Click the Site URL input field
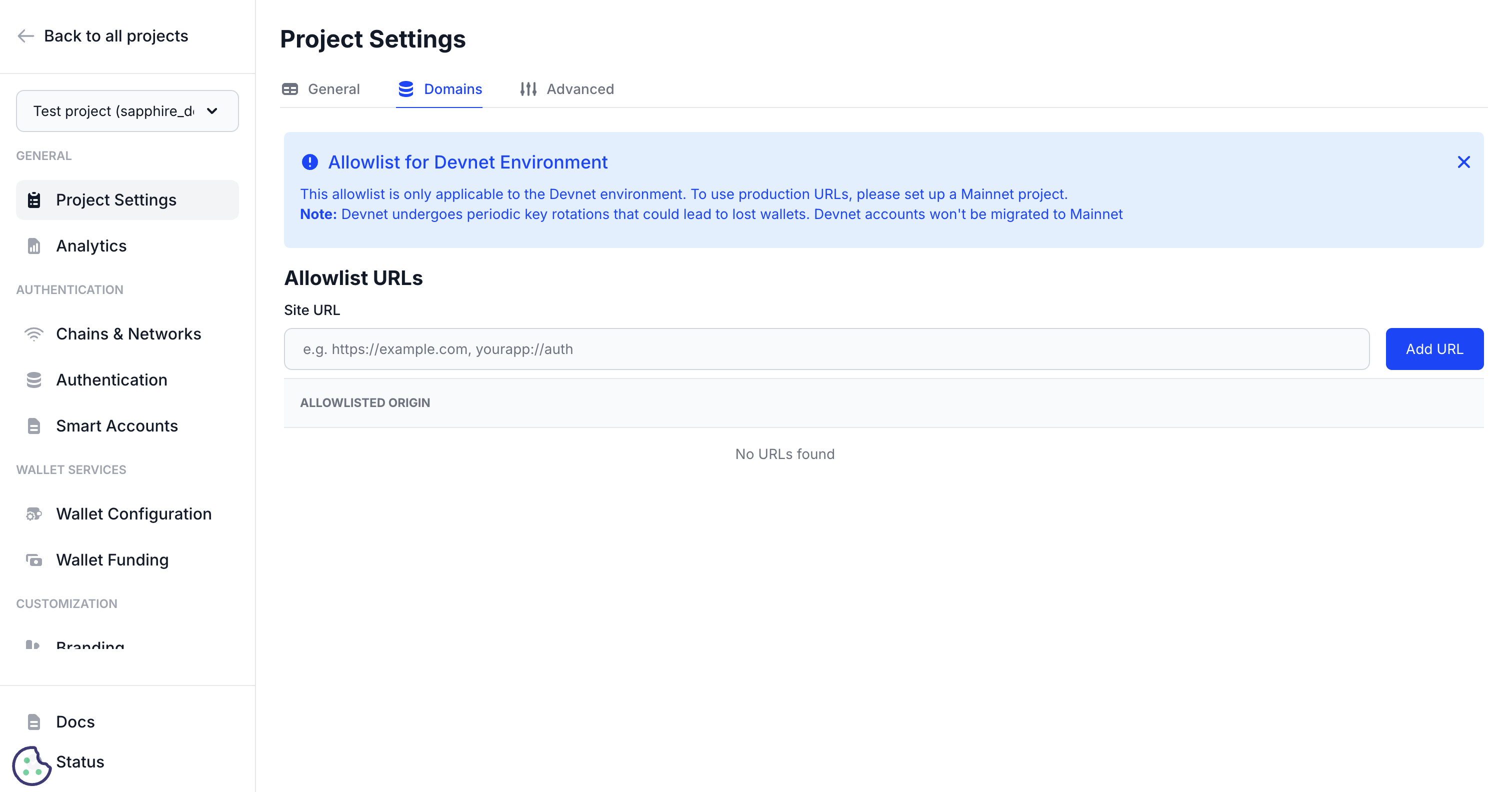The image size is (1512, 792). 821,348
